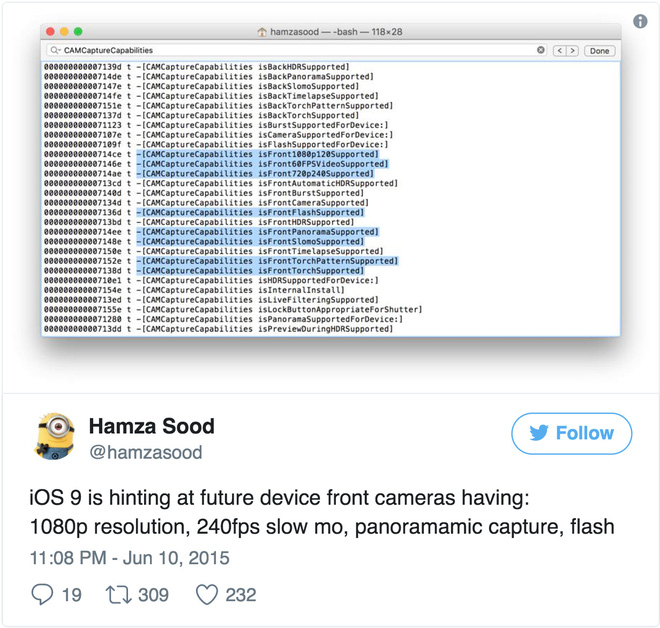Open the Minion profile avatar
The height and width of the screenshot is (628, 660).
point(55,436)
